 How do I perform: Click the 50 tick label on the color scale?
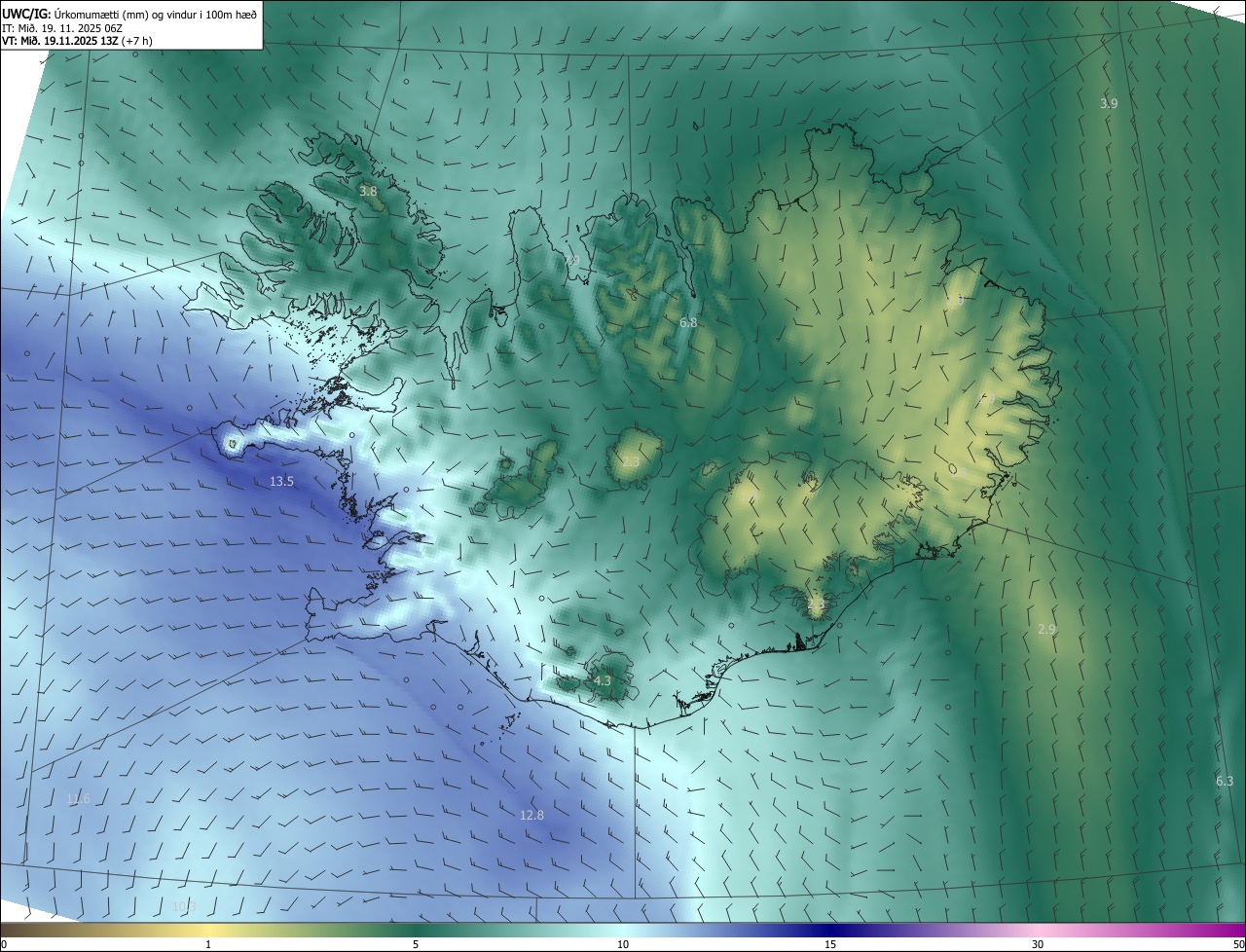pyautogui.click(x=1238, y=944)
